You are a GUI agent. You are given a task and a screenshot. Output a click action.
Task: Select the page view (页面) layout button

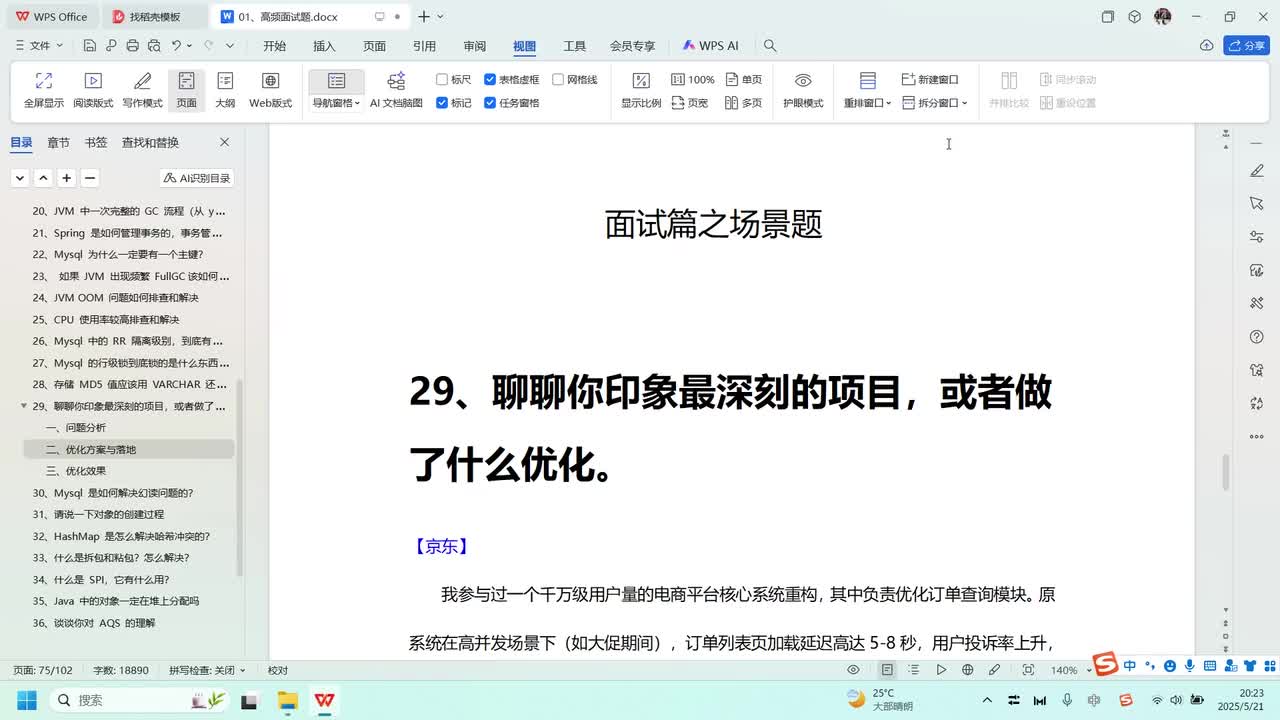[186, 90]
